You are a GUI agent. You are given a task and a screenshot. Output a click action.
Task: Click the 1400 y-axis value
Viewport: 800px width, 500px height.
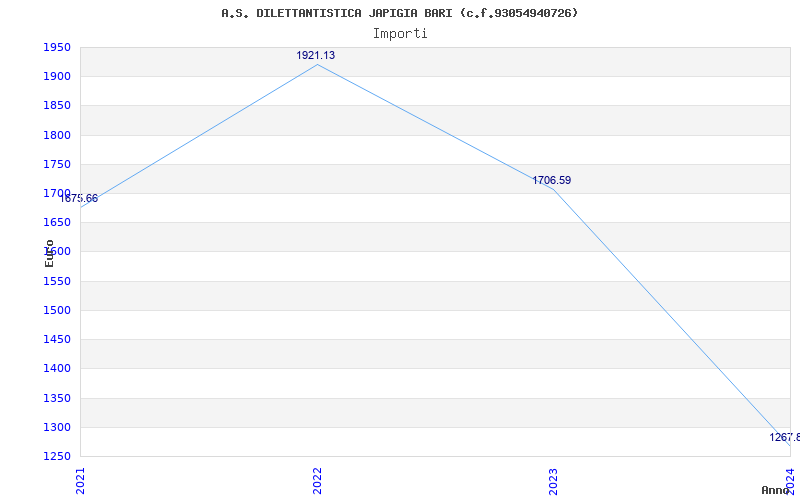click(57, 368)
